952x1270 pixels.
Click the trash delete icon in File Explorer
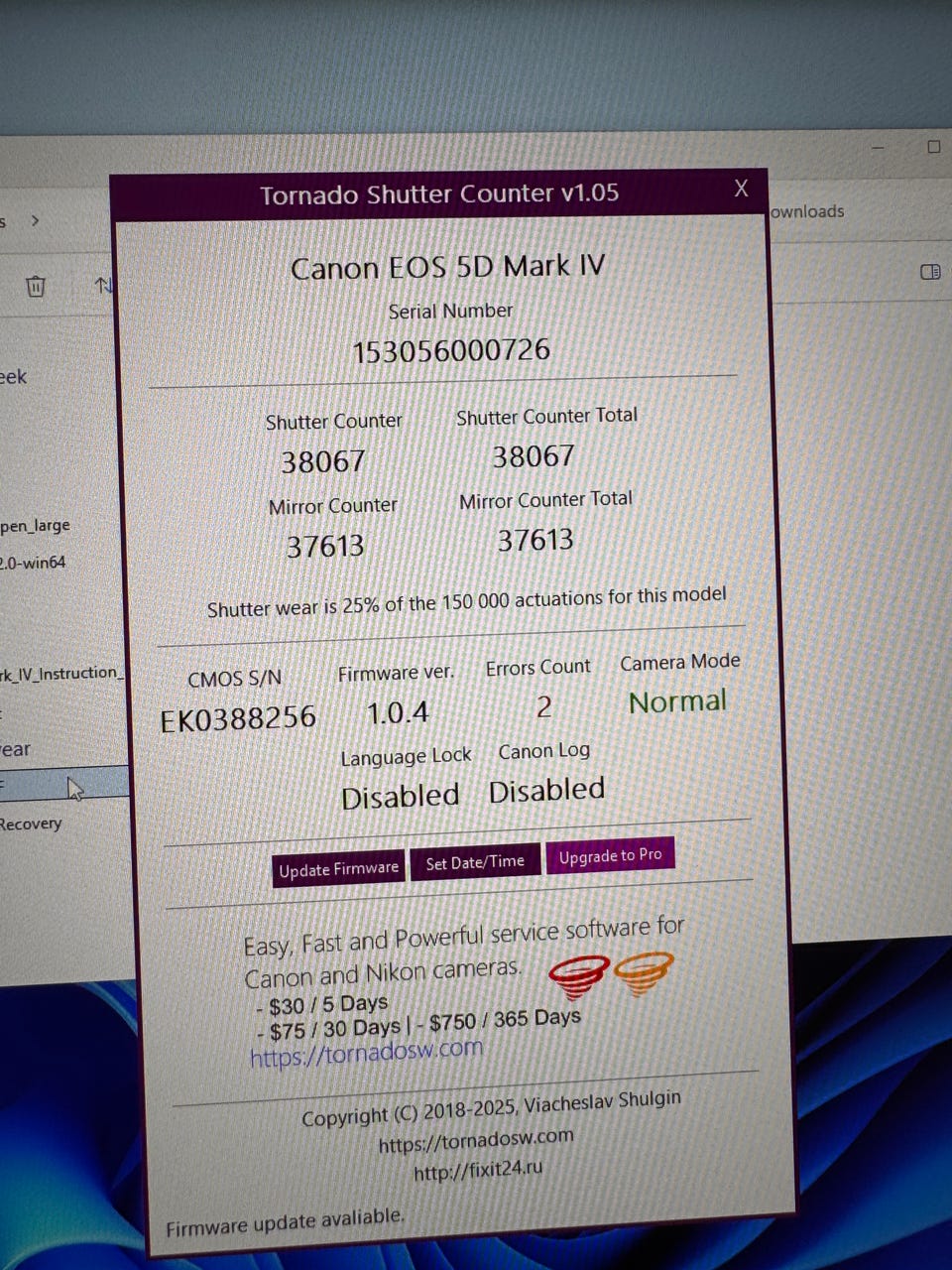(36, 286)
